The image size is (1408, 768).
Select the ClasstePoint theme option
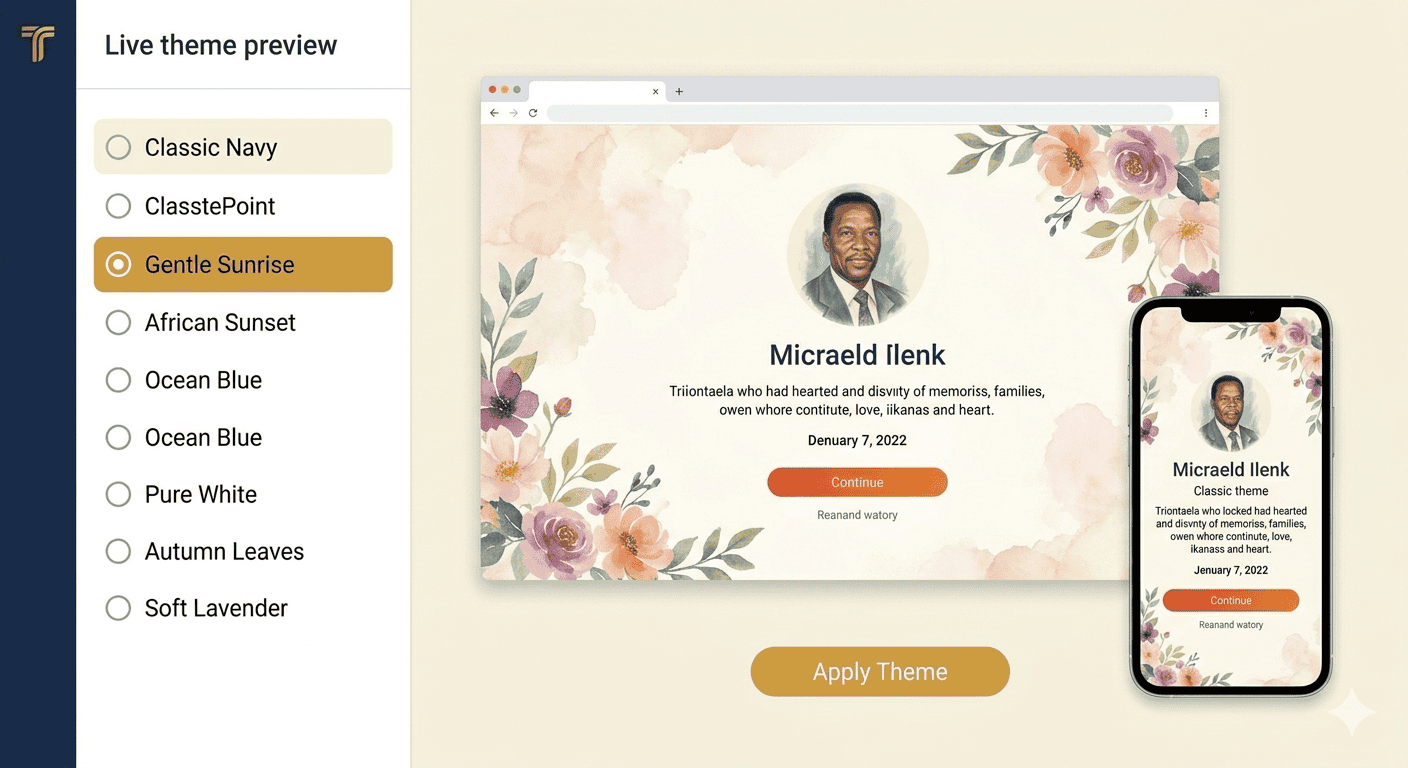point(118,206)
